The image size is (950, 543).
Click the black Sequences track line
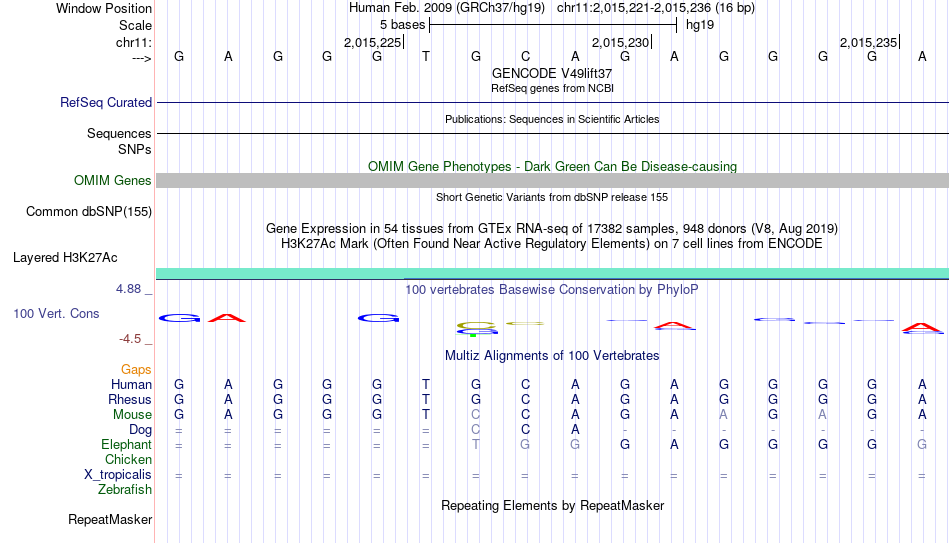click(x=553, y=133)
